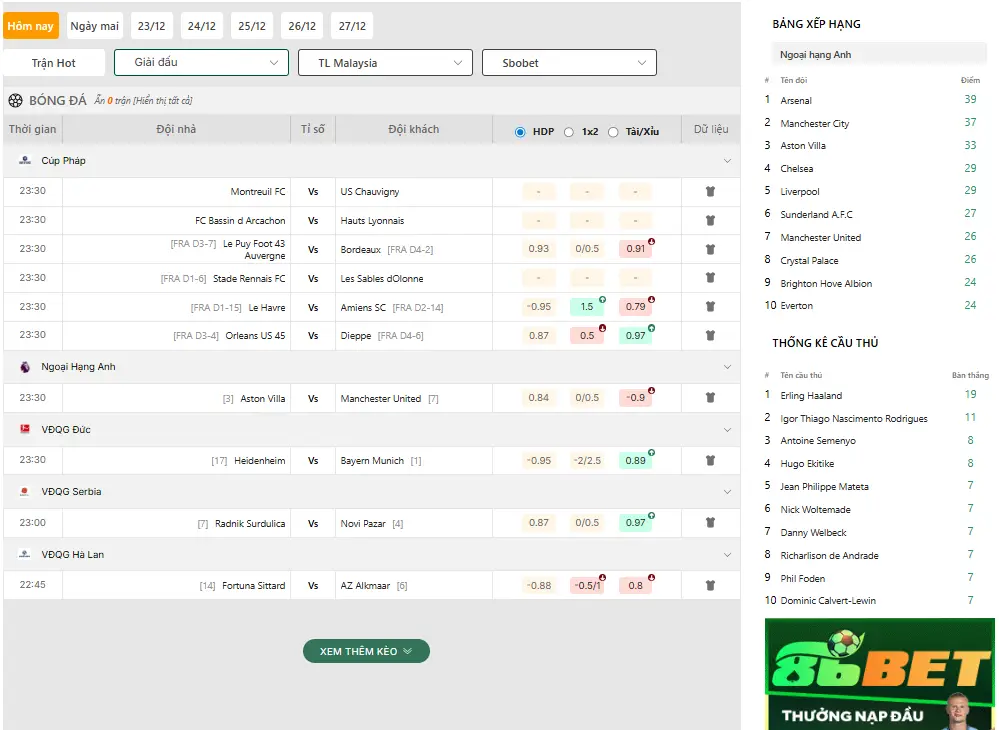Click jersey icon for Radnik Surdulica match
The image size is (999, 730).
coord(710,523)
